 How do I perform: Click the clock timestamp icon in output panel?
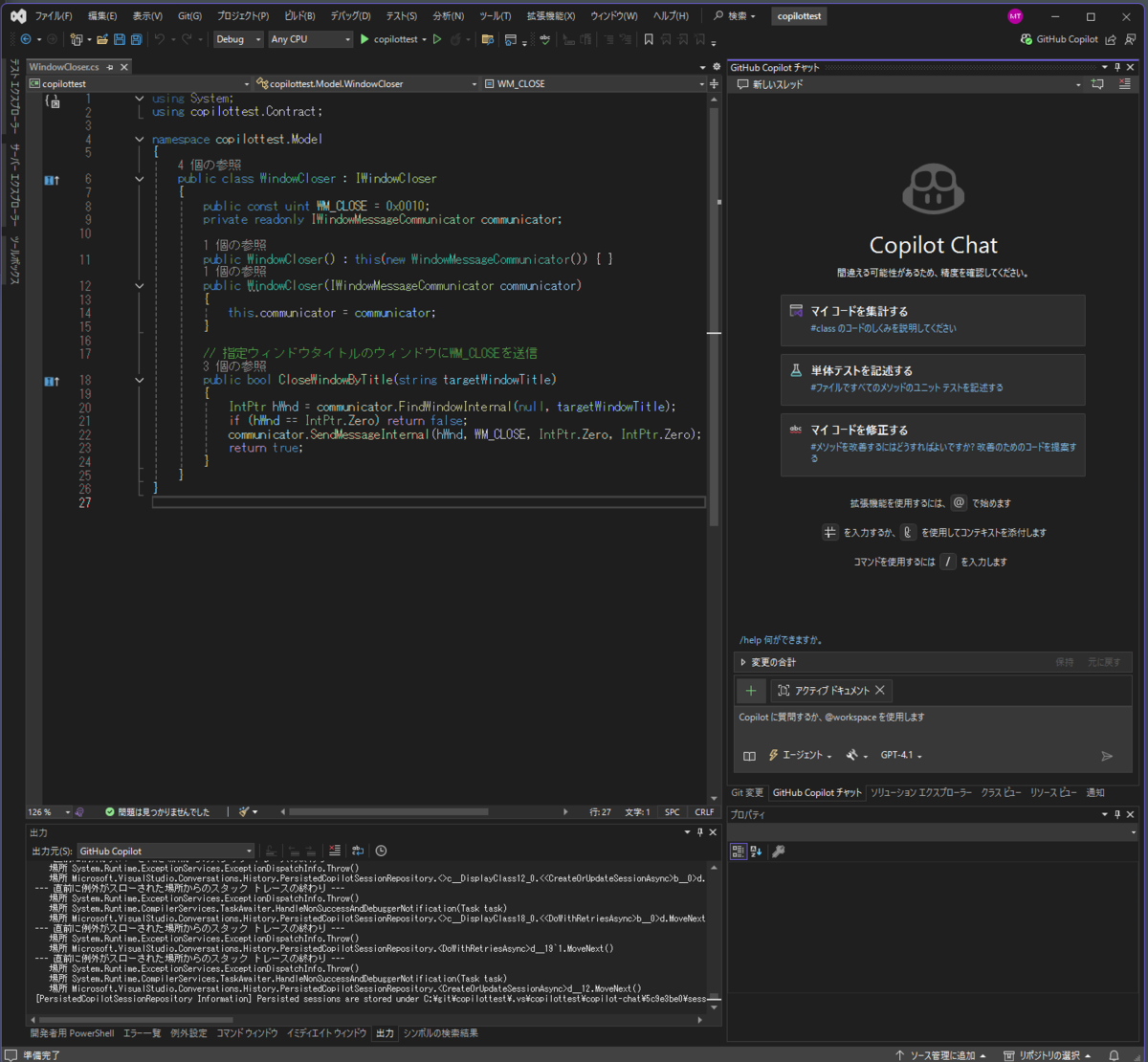point(381,851)
